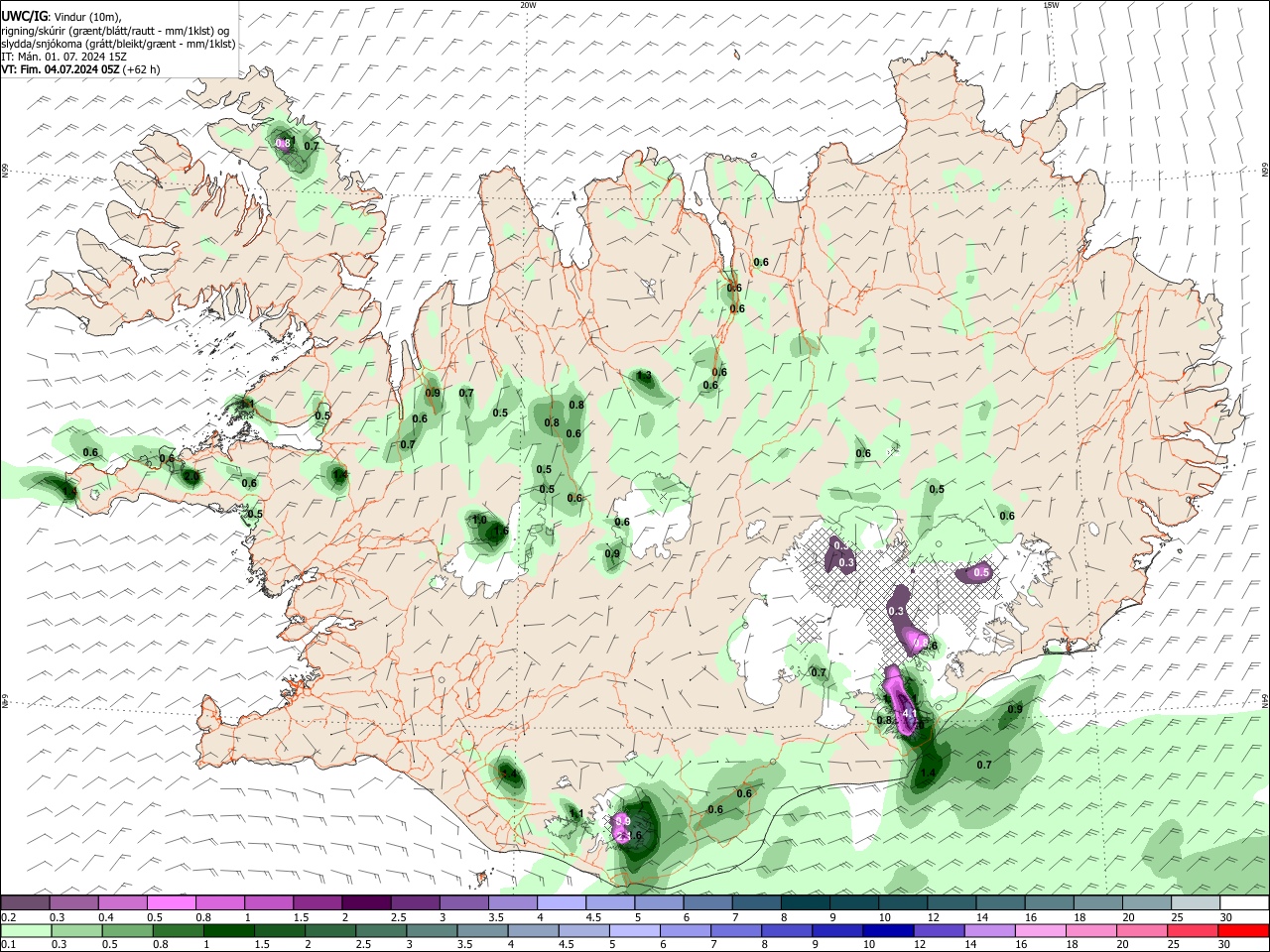Click the VT: Fim. 04.07.2024 05Z (+62 h) line
1270x952 pixels.
pos(80,69)
